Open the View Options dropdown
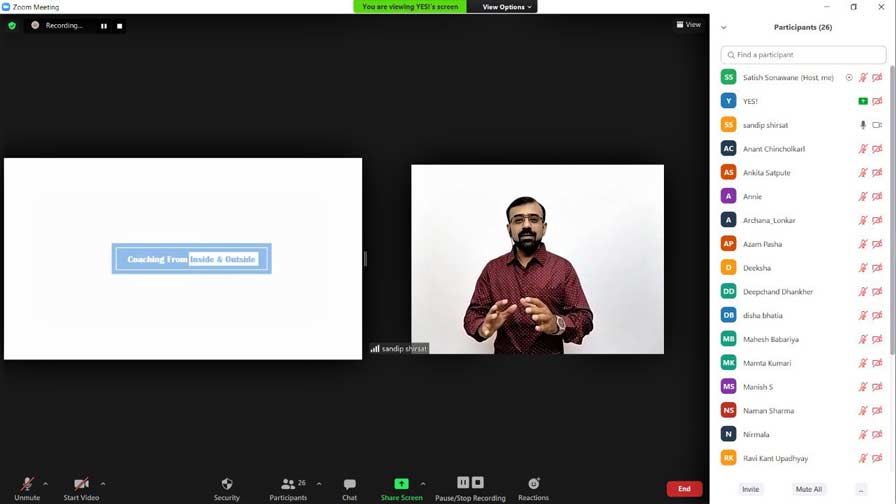The image size is (896, 504). [506, 7]
